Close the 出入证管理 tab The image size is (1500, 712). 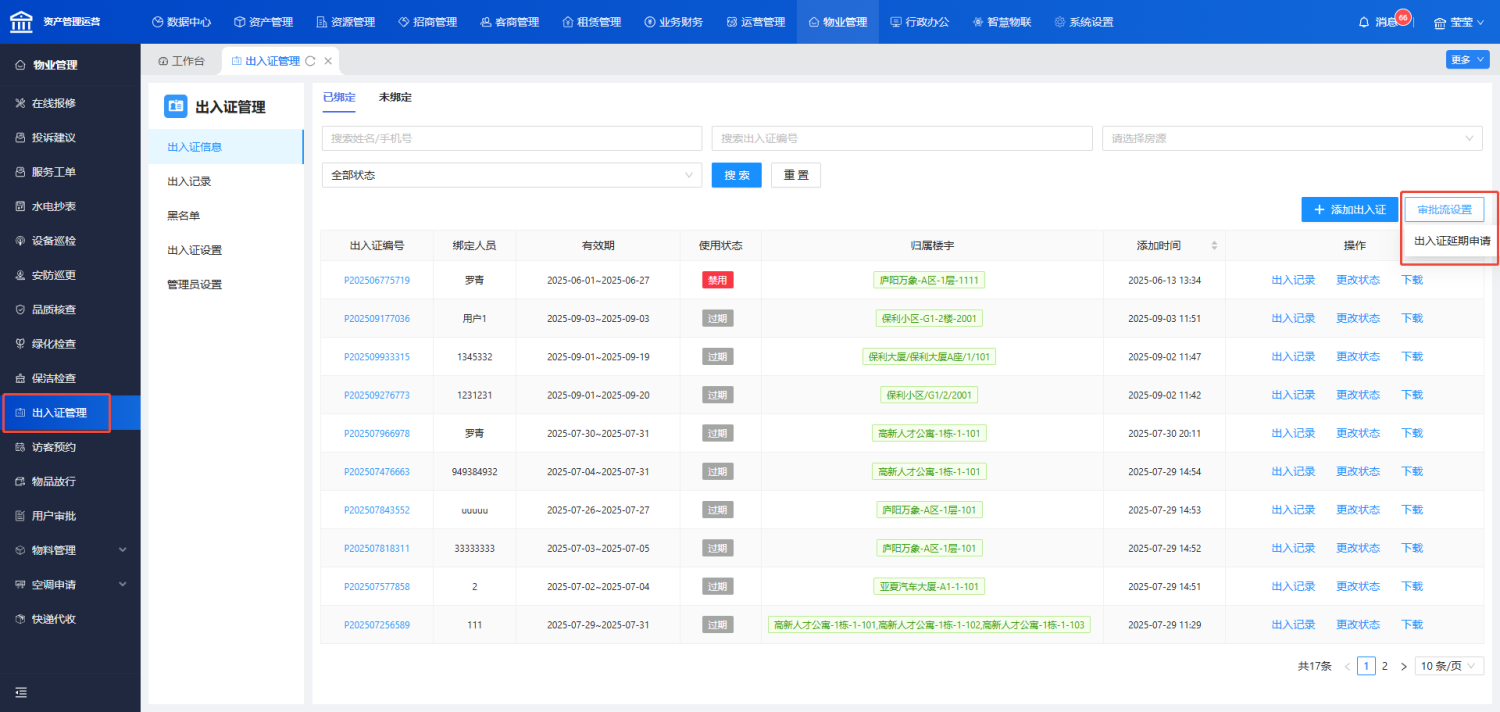tap(328, 61)
